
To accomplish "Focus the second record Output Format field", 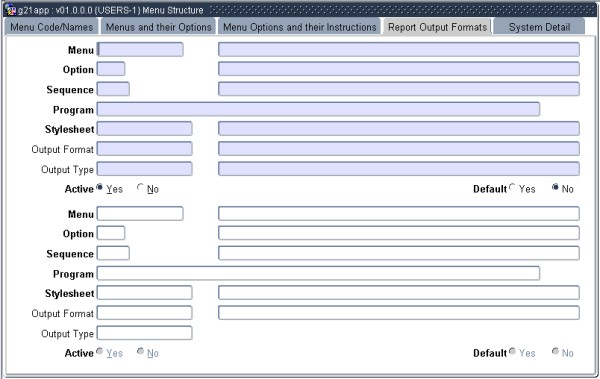I will coord(145,313).
